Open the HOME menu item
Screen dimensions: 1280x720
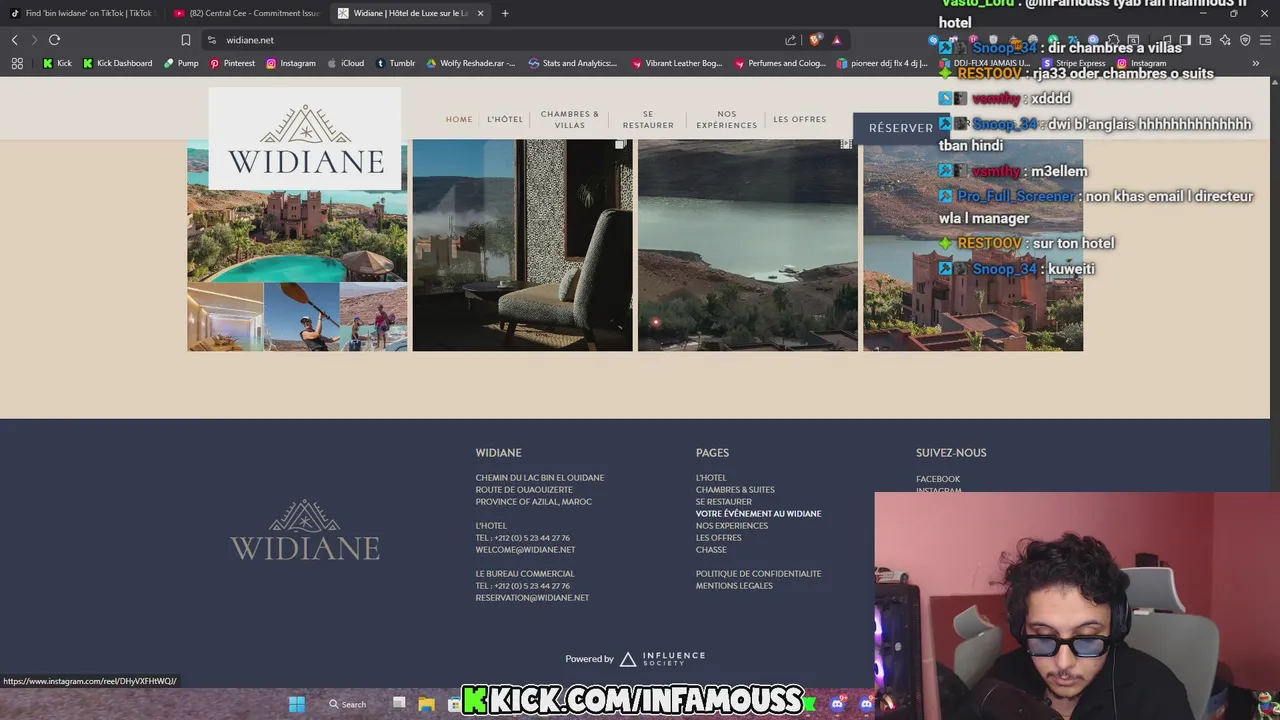click(459, 119)
